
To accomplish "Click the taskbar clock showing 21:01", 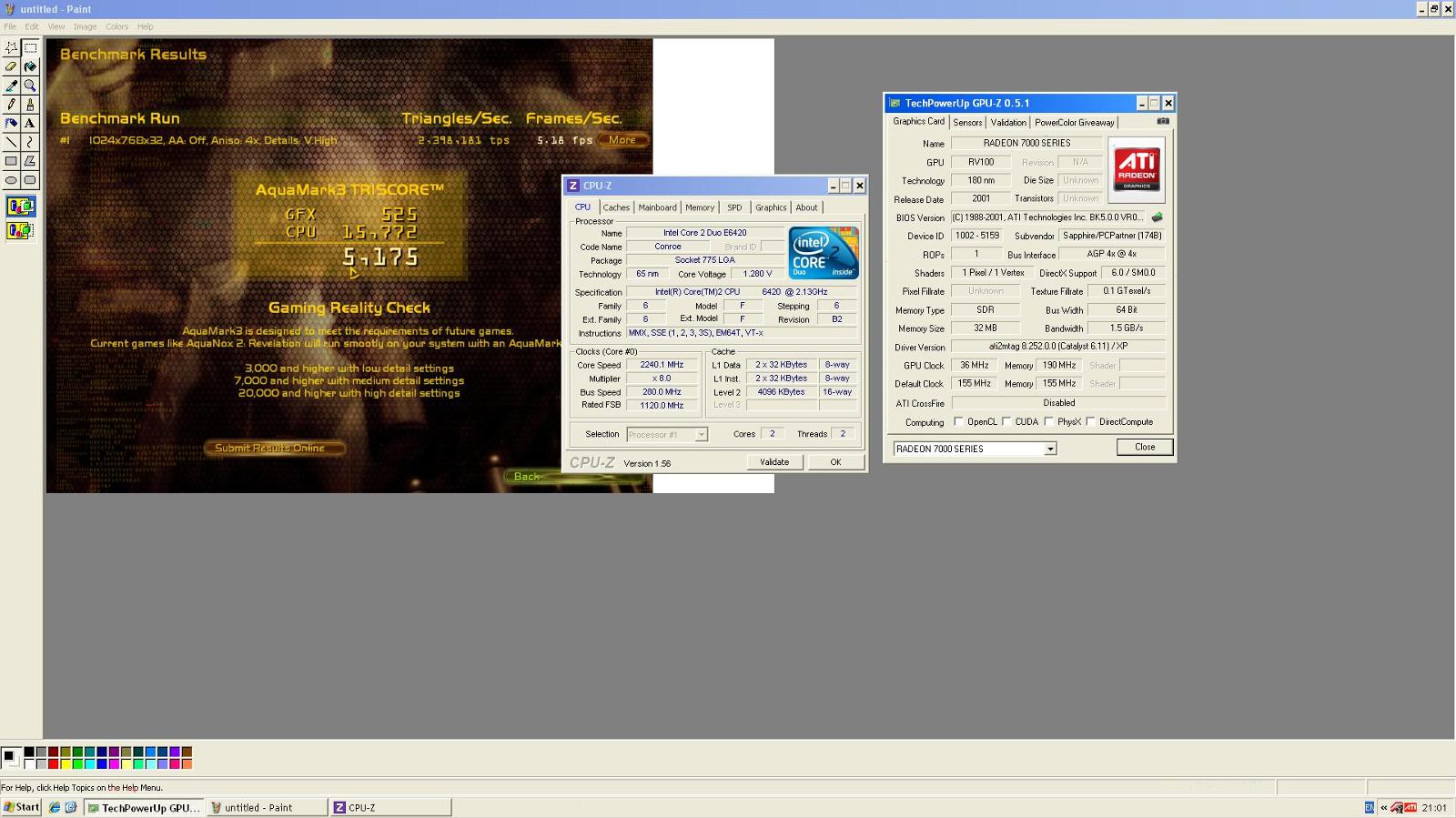I will [x=1434, y=807].
